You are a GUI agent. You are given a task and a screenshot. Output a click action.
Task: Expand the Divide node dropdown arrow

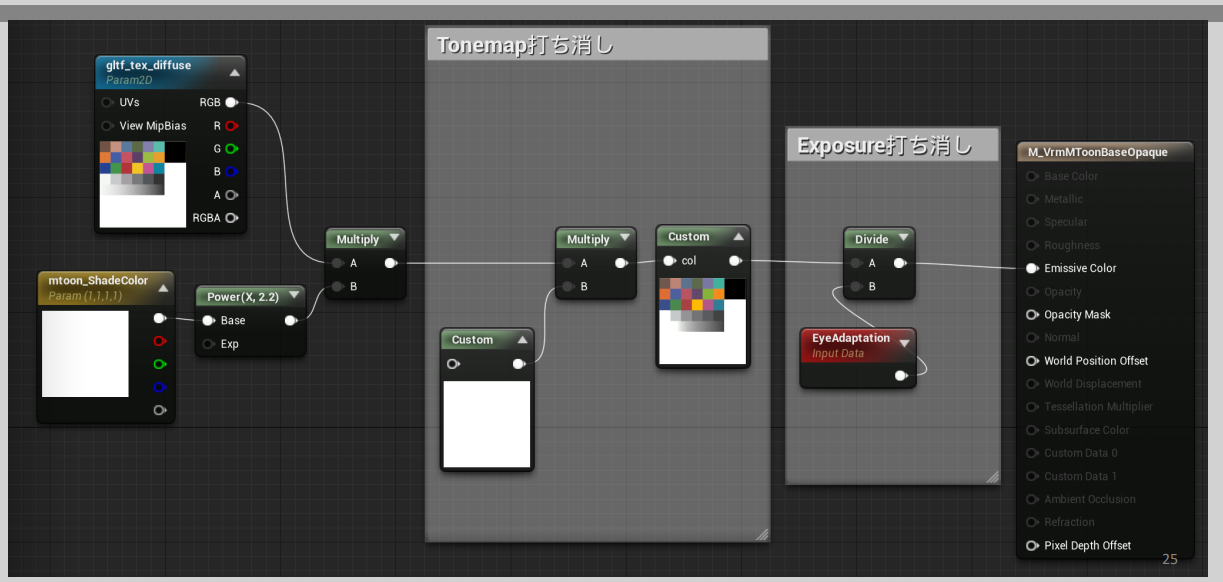click(903, 238)
